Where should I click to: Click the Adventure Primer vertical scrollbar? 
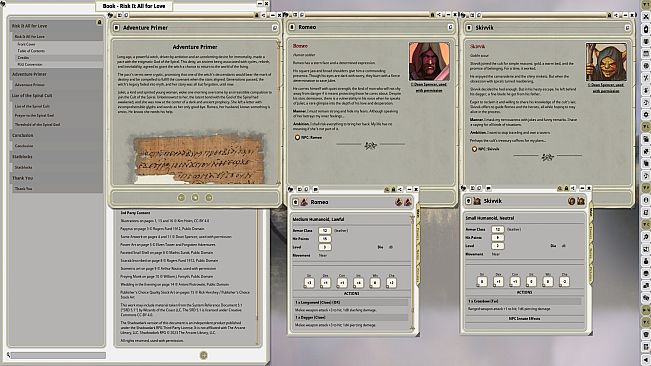coord(279,112)
